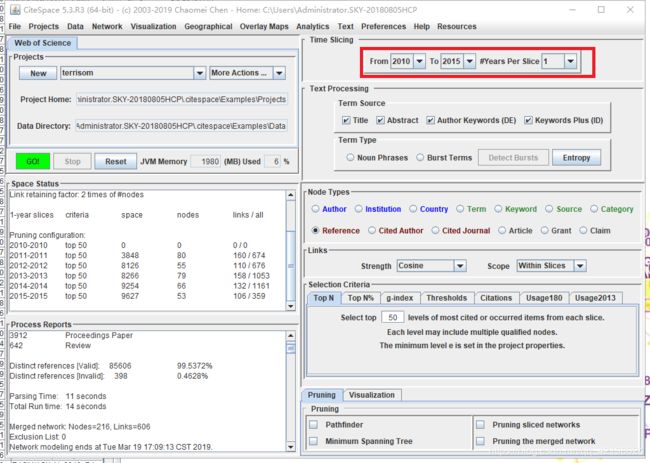Click the Detect Bursts button

point(513,158)
